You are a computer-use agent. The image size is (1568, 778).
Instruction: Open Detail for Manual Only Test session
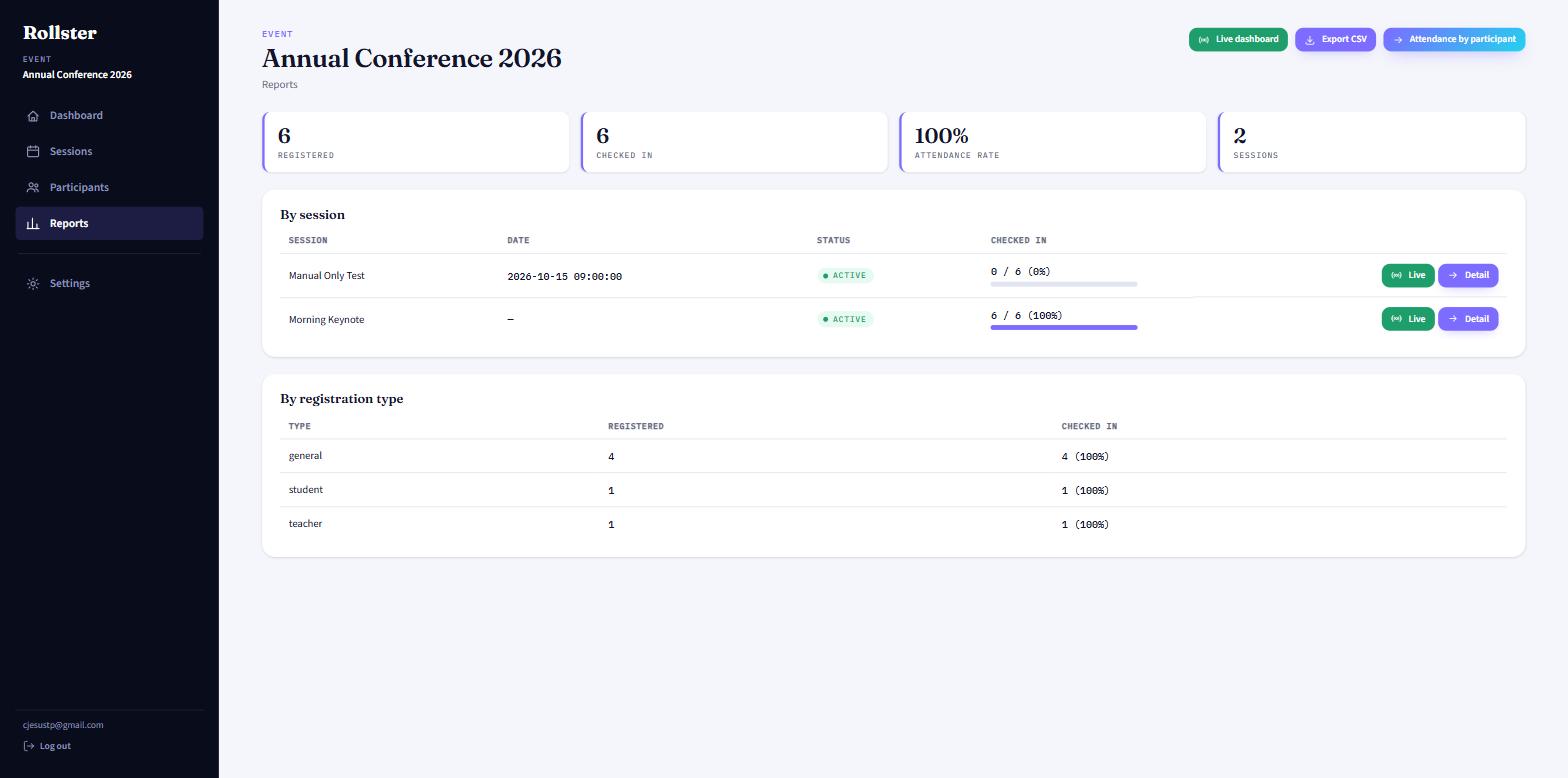[x=1468, y=275]
